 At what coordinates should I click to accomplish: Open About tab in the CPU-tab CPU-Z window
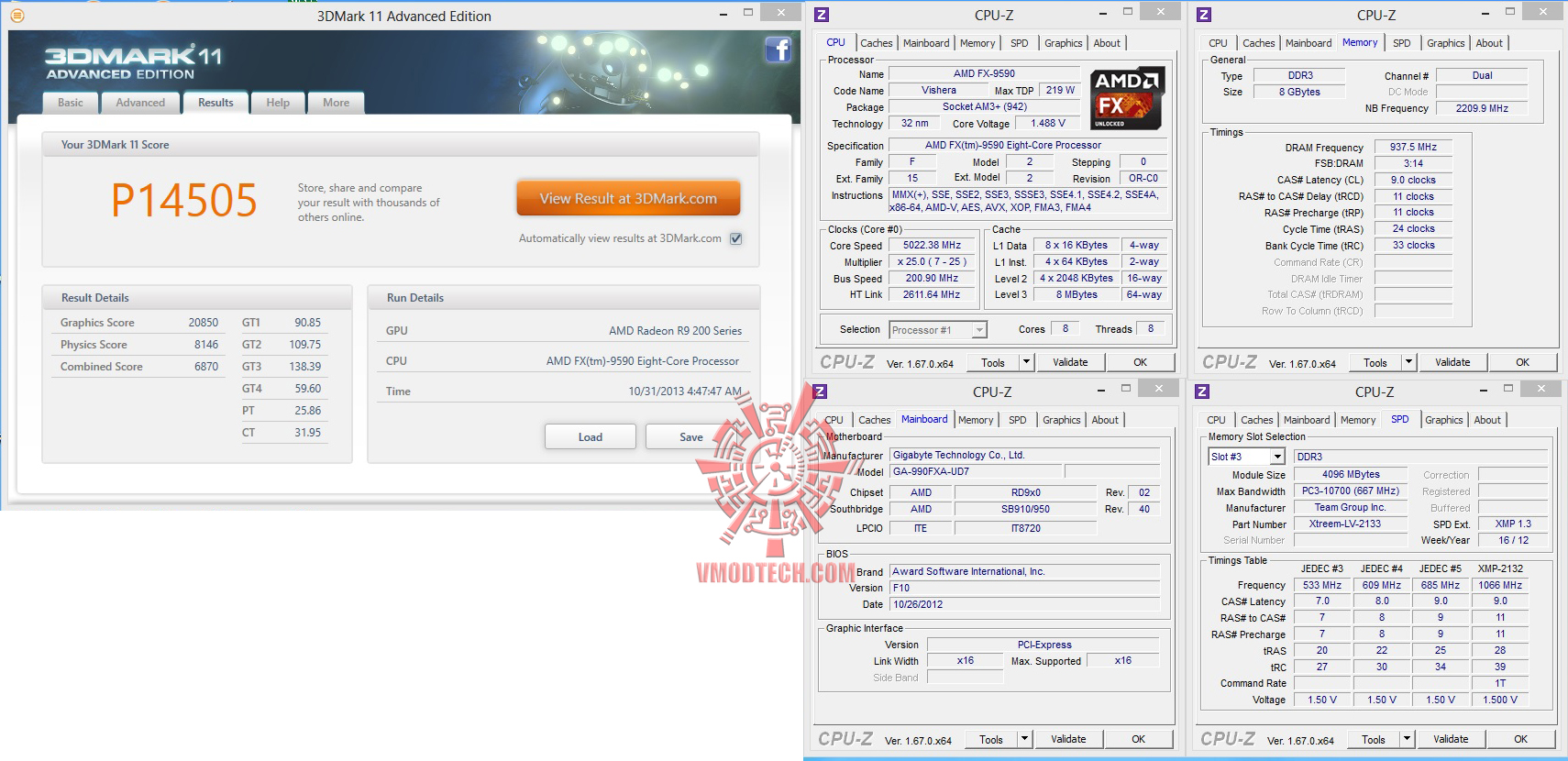[1107, 43]
